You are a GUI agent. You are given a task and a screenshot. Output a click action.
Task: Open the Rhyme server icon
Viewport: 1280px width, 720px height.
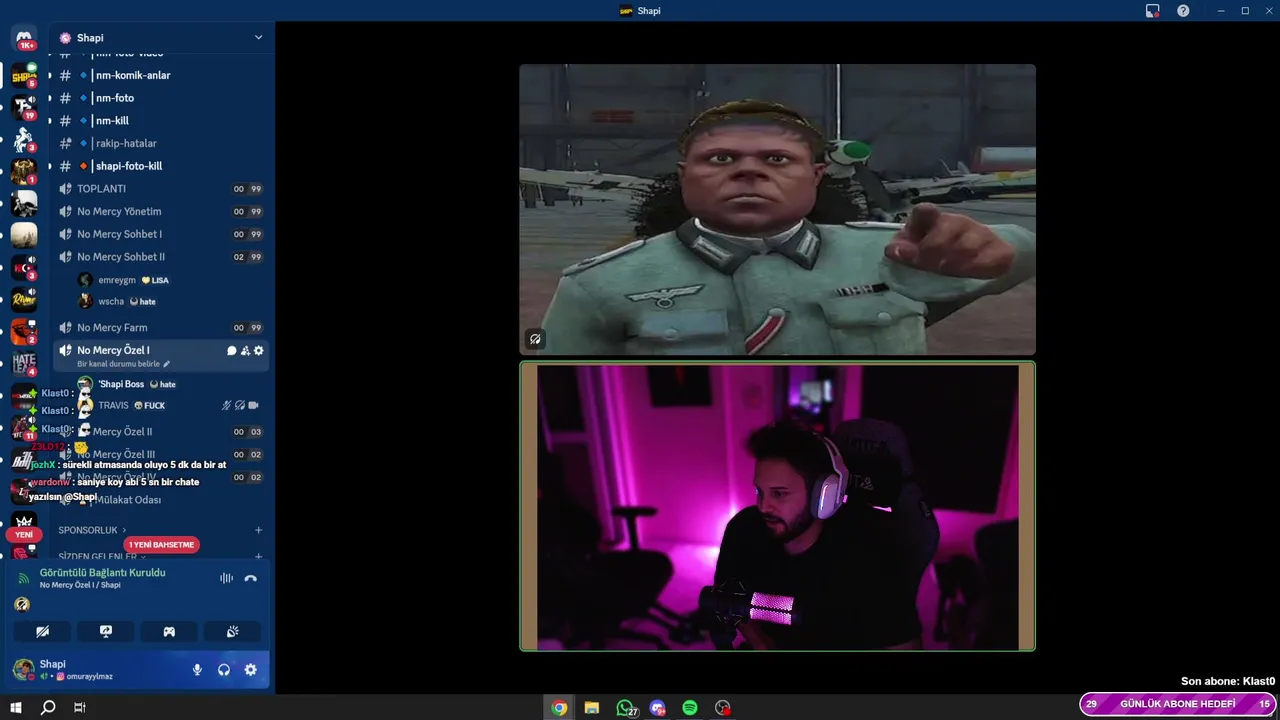24,299
